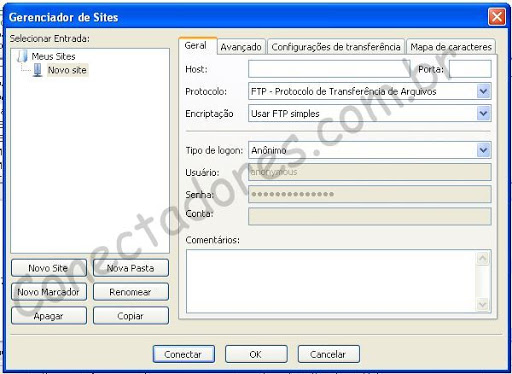Click into the Porta input field
512x374 pixels.
tap(470, 69)
